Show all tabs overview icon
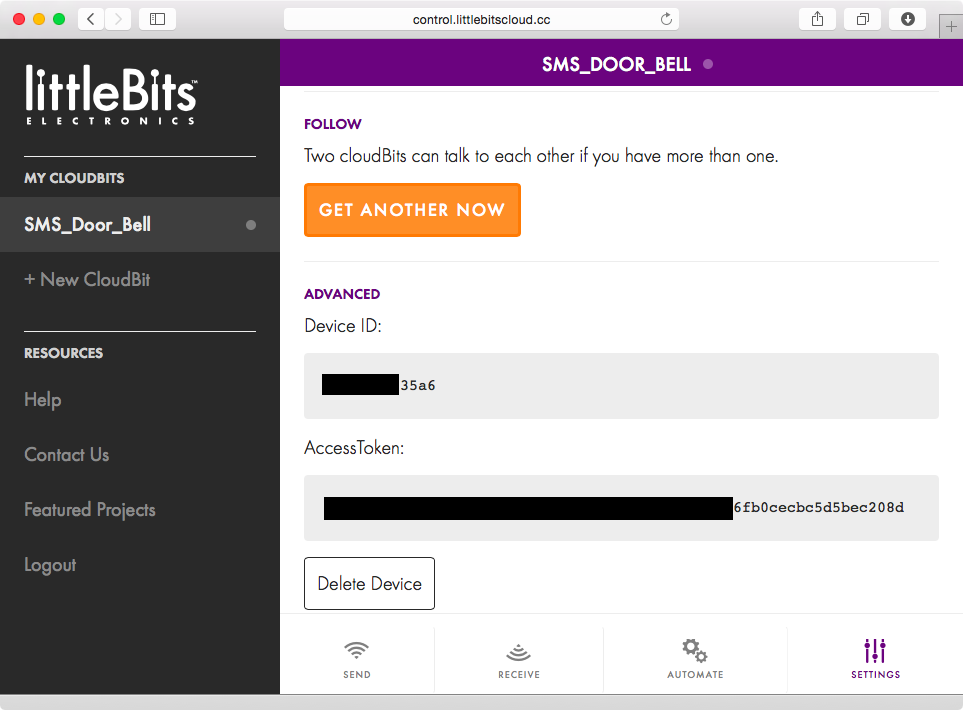 coord(862,19)
